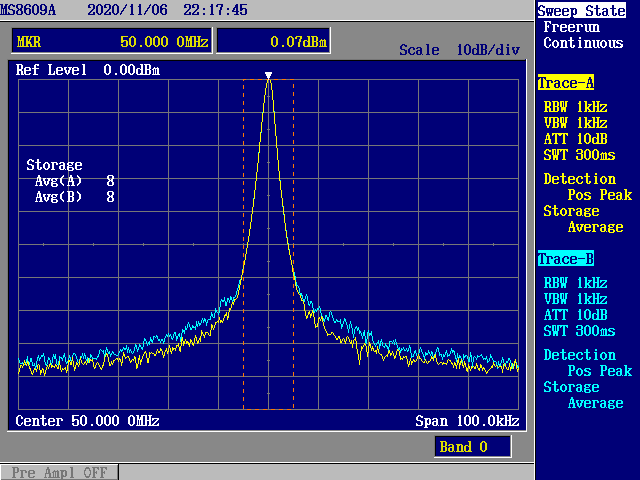Click Trace-A Average value
Screen dimensions: 640x480
(596, 227)
